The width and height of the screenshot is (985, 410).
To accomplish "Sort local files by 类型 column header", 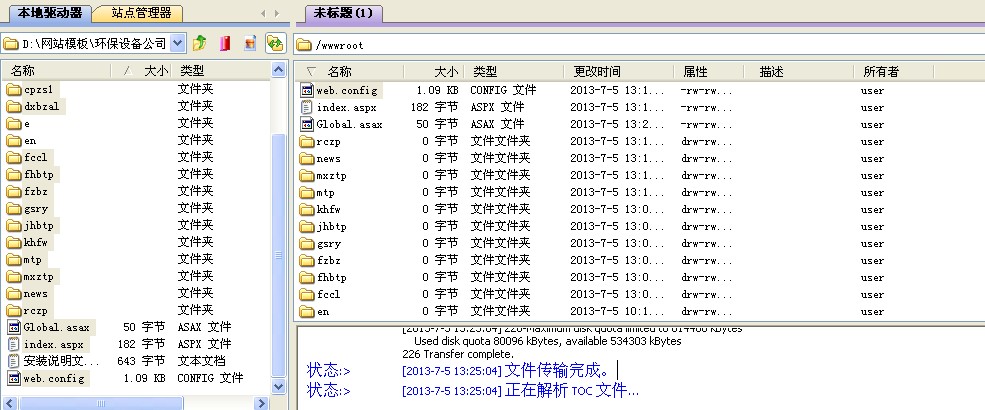I will point(192,71).
